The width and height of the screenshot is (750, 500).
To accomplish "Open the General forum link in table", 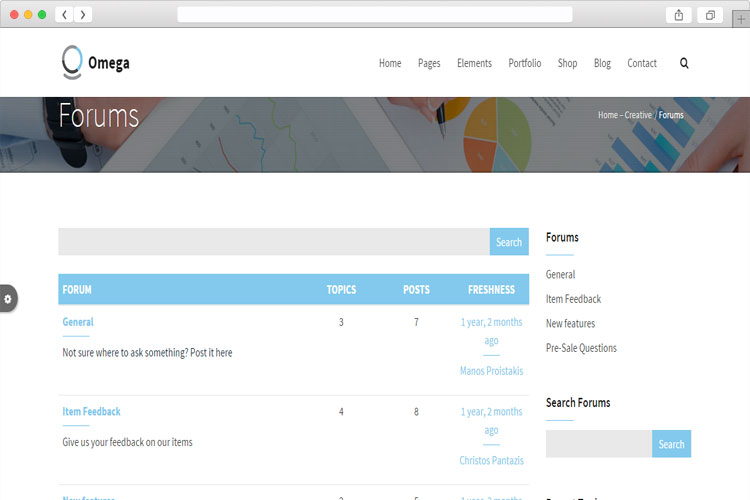I will point(78,322).
